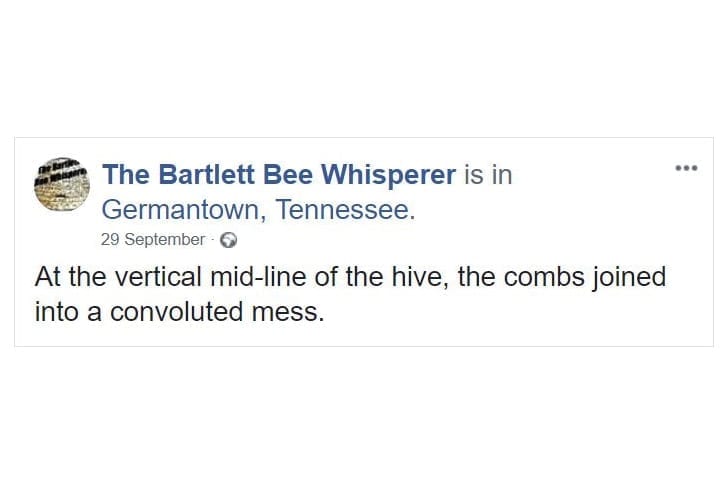Click the word "hive" in the post
The image size is (728, 485).
click(420, 277)
